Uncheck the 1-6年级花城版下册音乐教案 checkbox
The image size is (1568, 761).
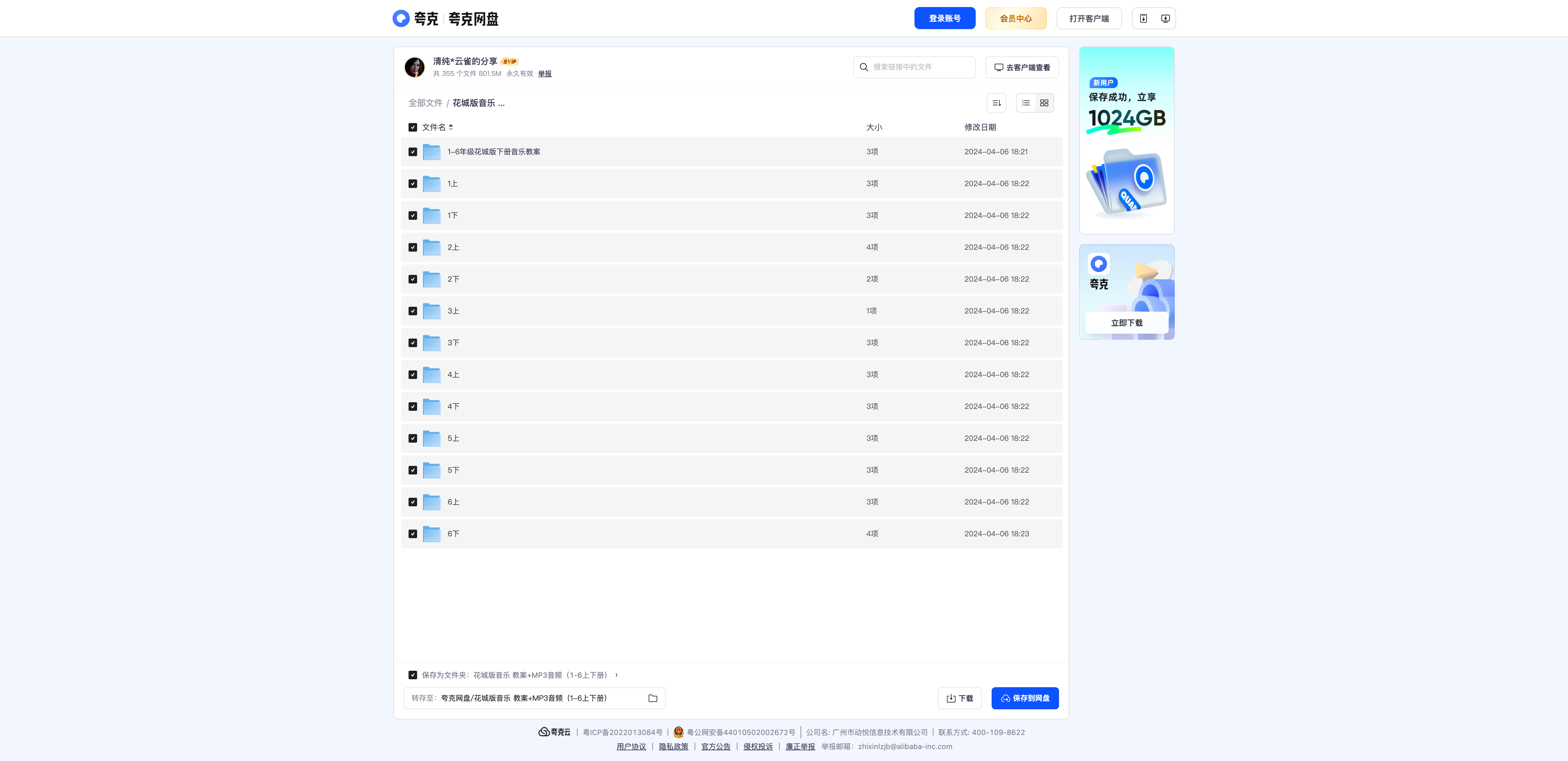pos(413,152)
